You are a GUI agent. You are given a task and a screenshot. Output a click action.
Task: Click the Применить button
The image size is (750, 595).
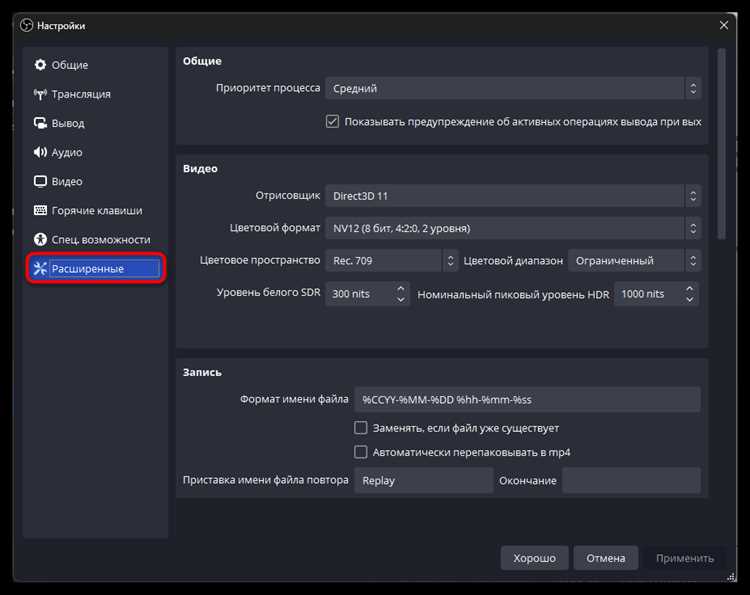685,558
